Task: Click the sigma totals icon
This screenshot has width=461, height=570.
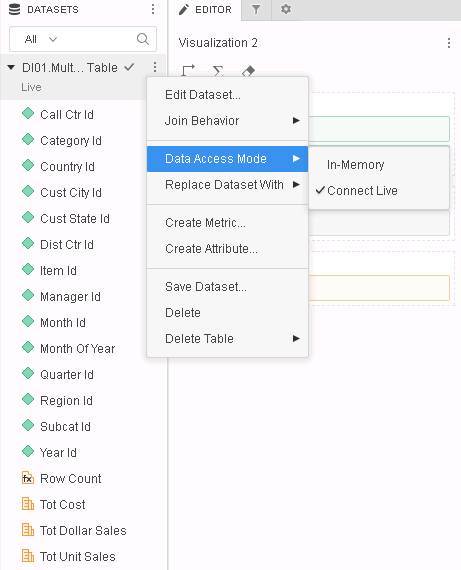Action: pos(218,71)
